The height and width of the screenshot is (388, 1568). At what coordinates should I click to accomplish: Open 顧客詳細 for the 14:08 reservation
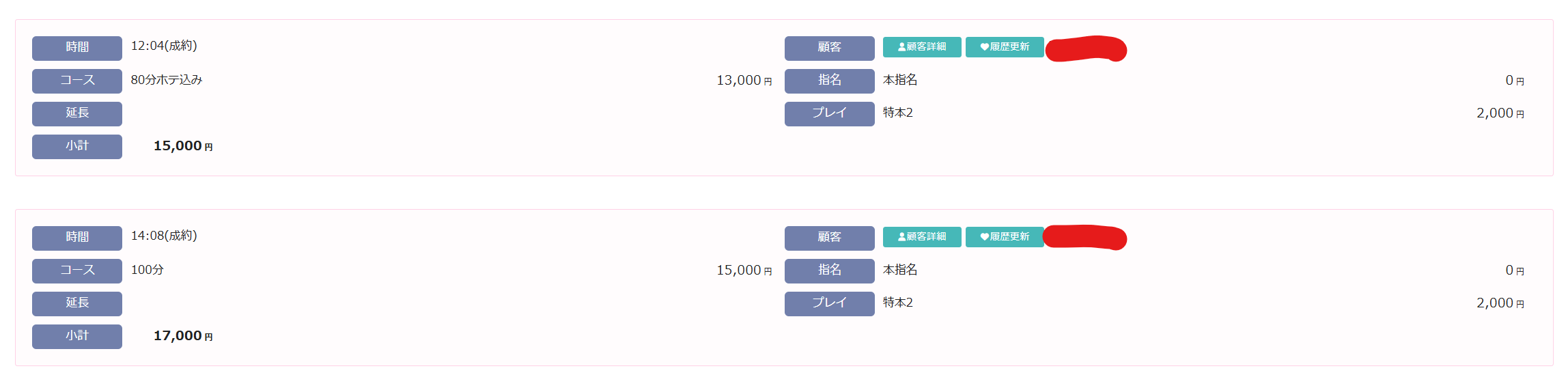[x=922, y=237]
